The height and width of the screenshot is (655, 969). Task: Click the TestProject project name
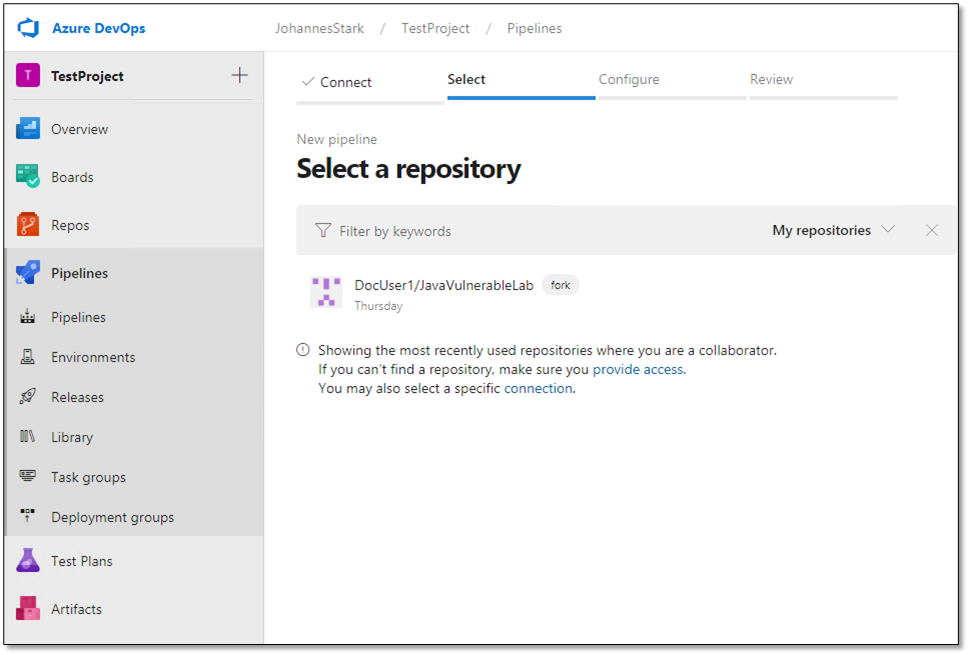(x=87, y=76)
